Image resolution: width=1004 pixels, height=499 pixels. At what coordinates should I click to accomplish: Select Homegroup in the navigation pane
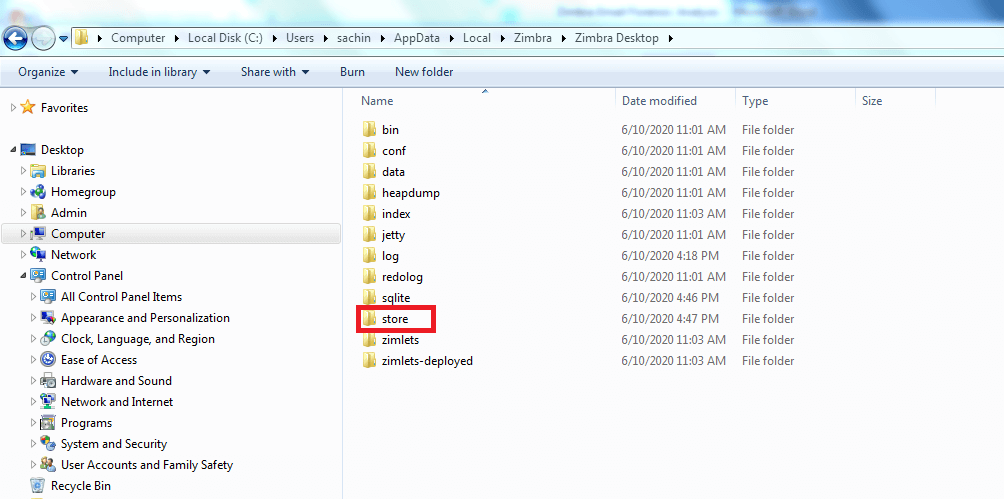point(83,192)
